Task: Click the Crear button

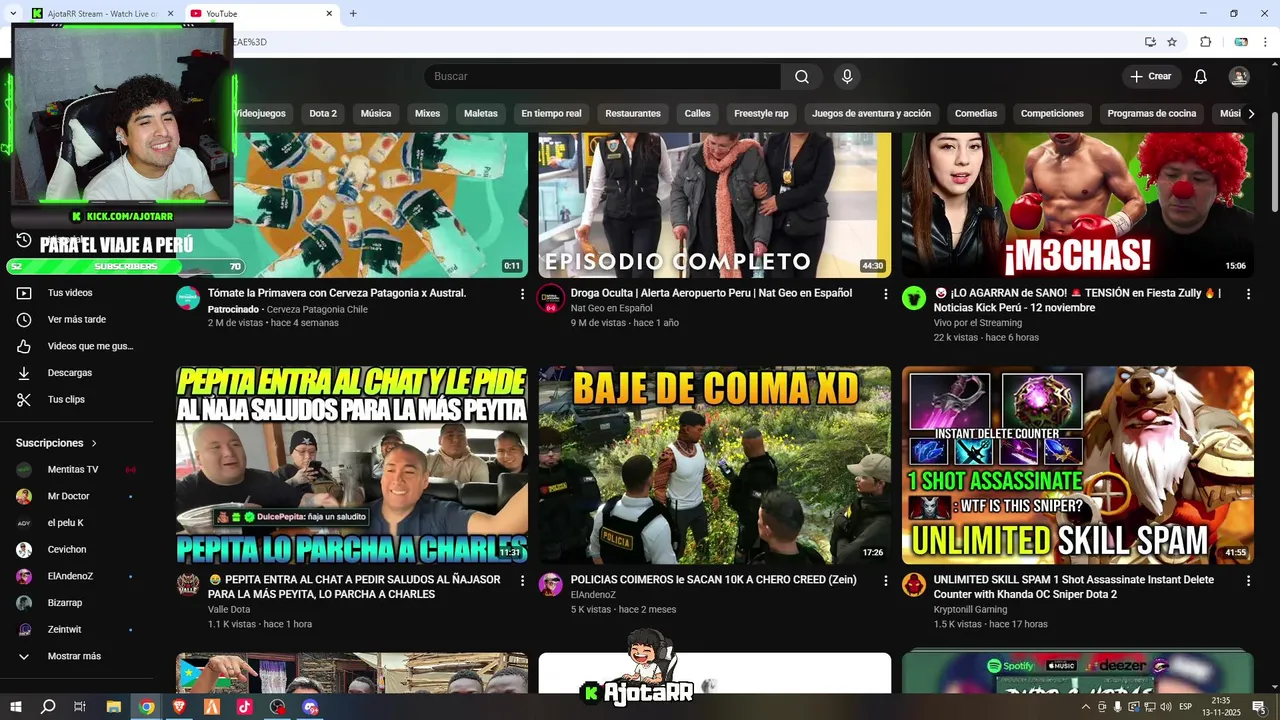Action: 1151,77
